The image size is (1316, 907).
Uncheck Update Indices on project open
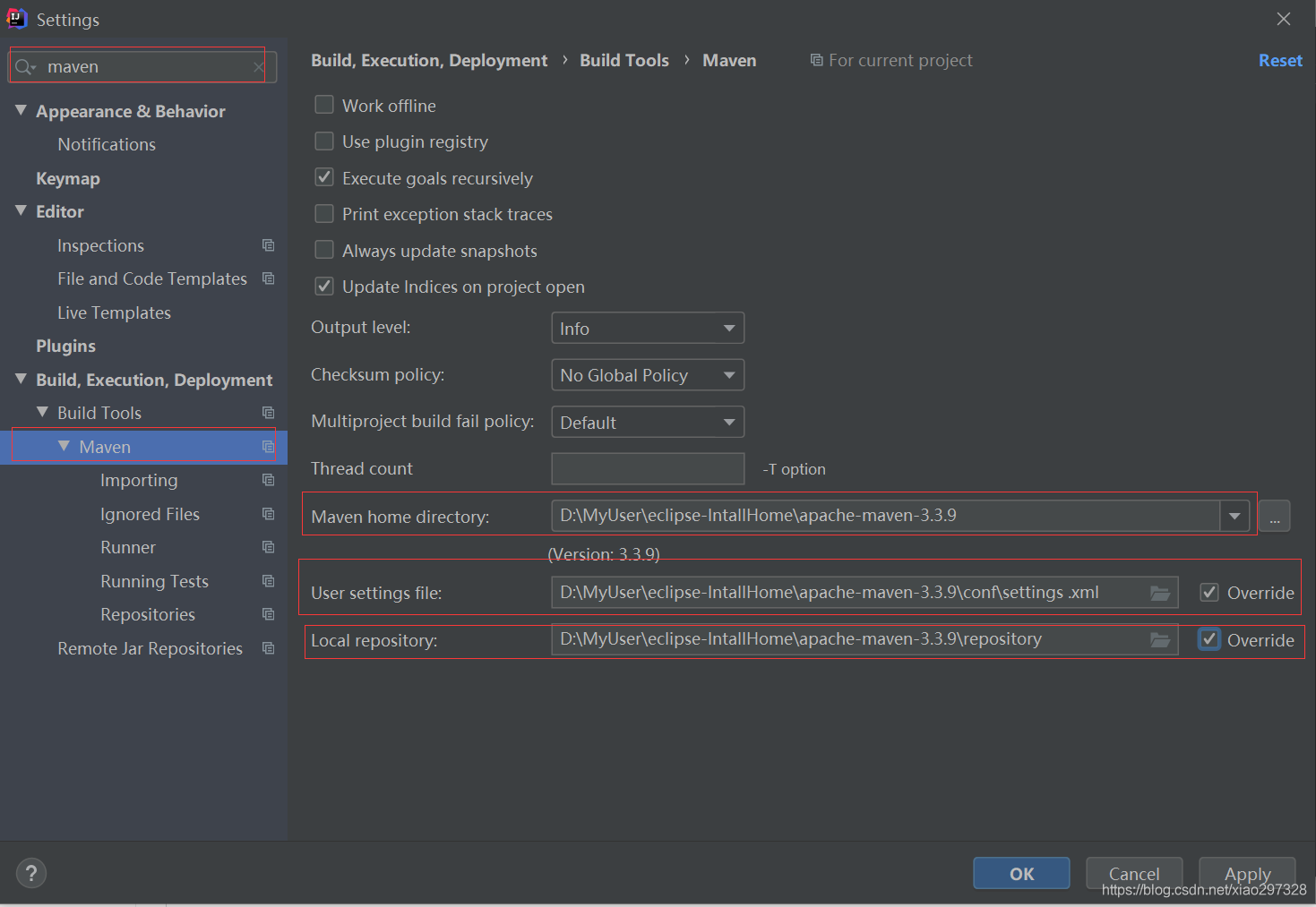[x=324, y=287]
